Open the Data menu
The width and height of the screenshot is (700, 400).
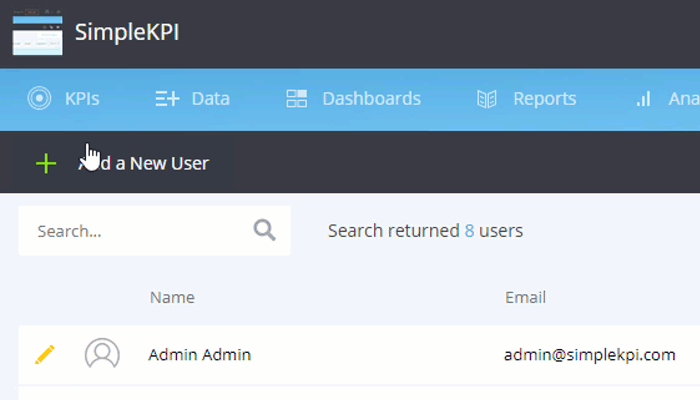click(210, 99)
